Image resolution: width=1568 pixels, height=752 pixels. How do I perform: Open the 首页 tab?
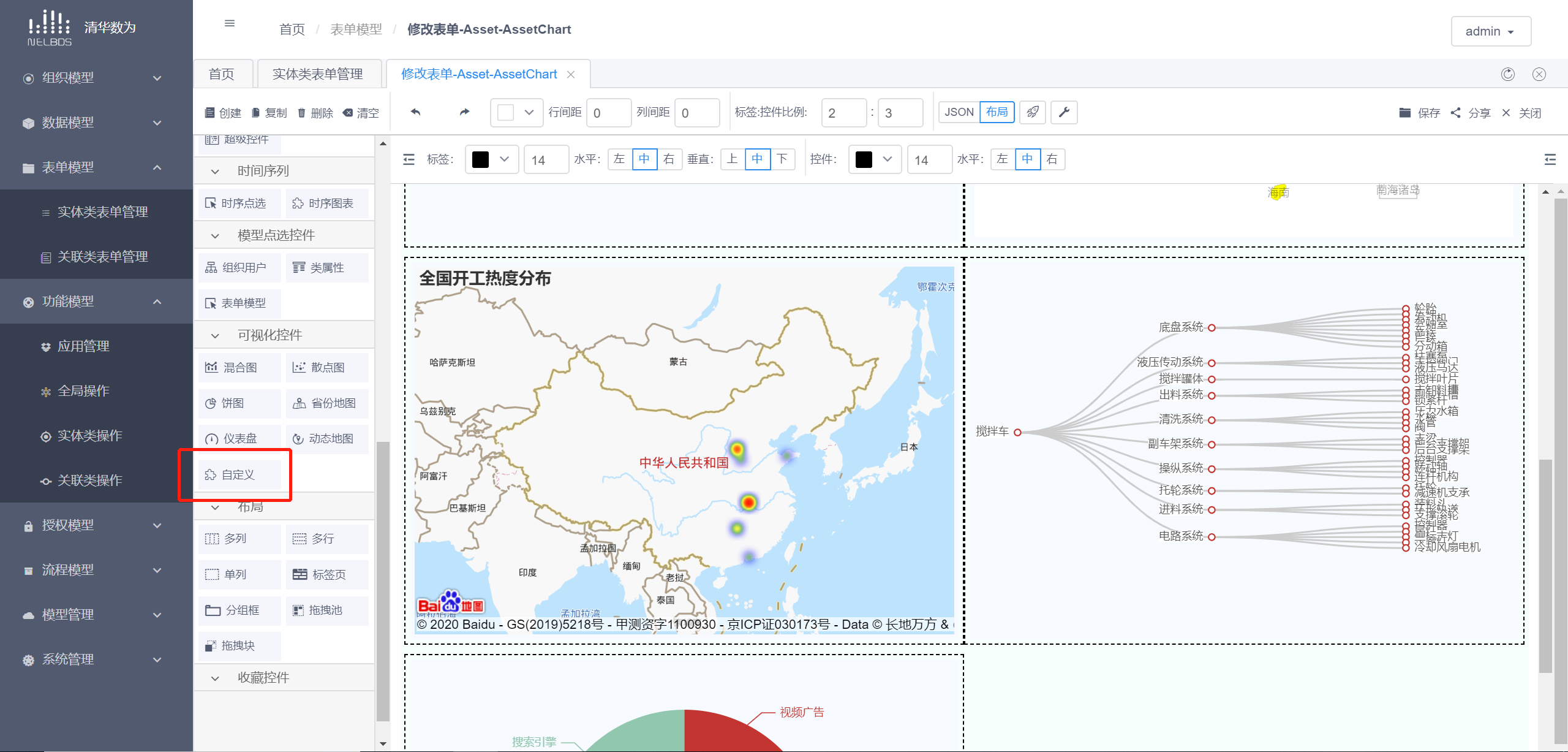(222, 74)
